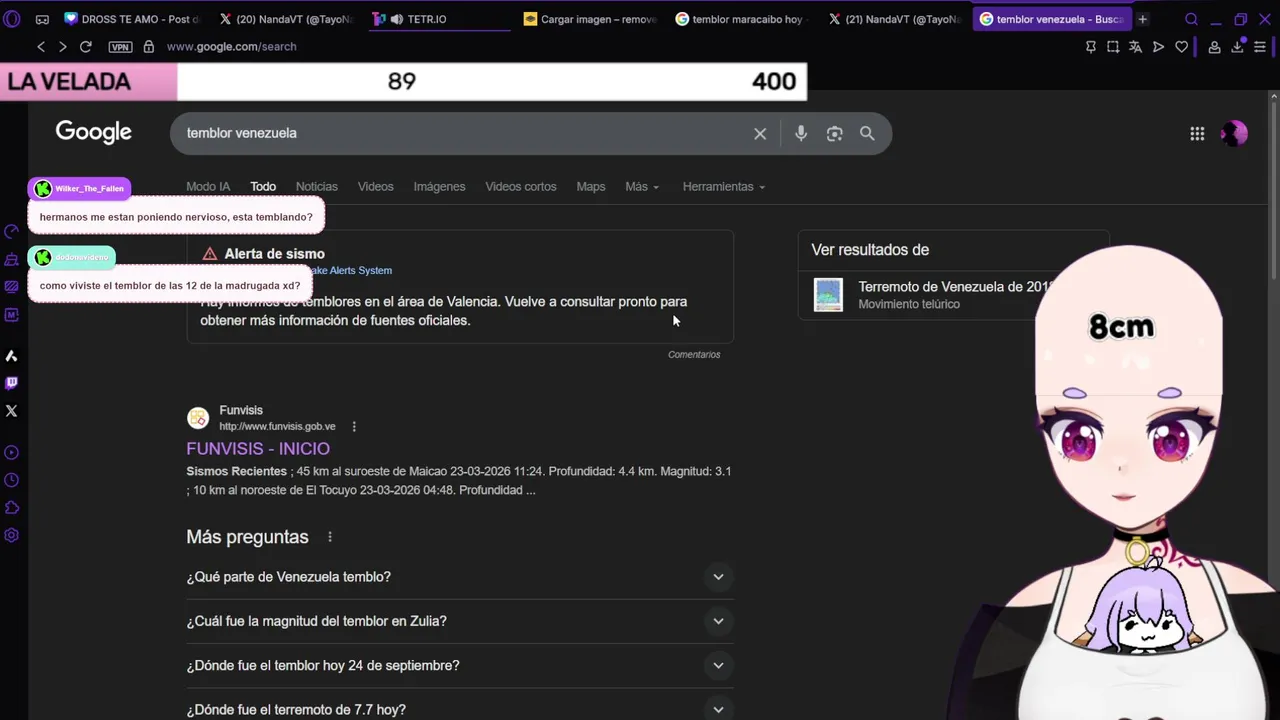Open the striped screen GX Mods sidebar icon
1280x720 pixels.
tap(12, 287)
